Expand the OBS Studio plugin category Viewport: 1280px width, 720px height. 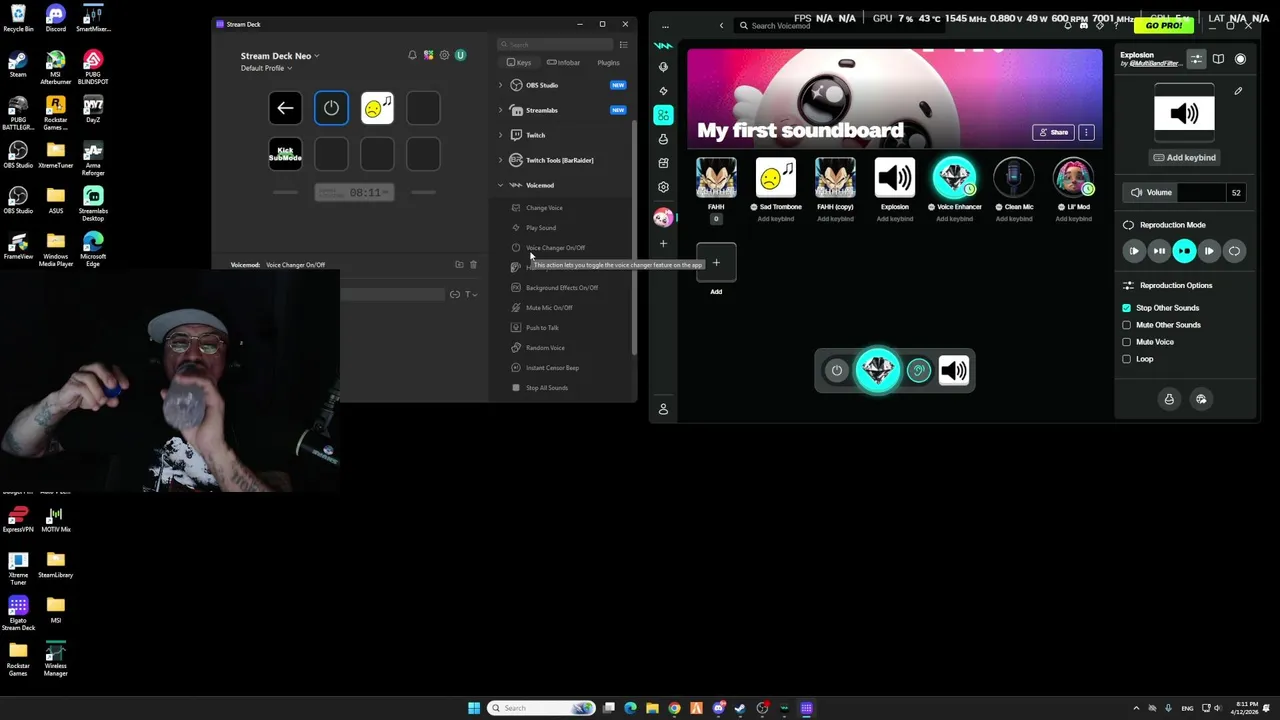pyautogui.click(x=501, y=85)
